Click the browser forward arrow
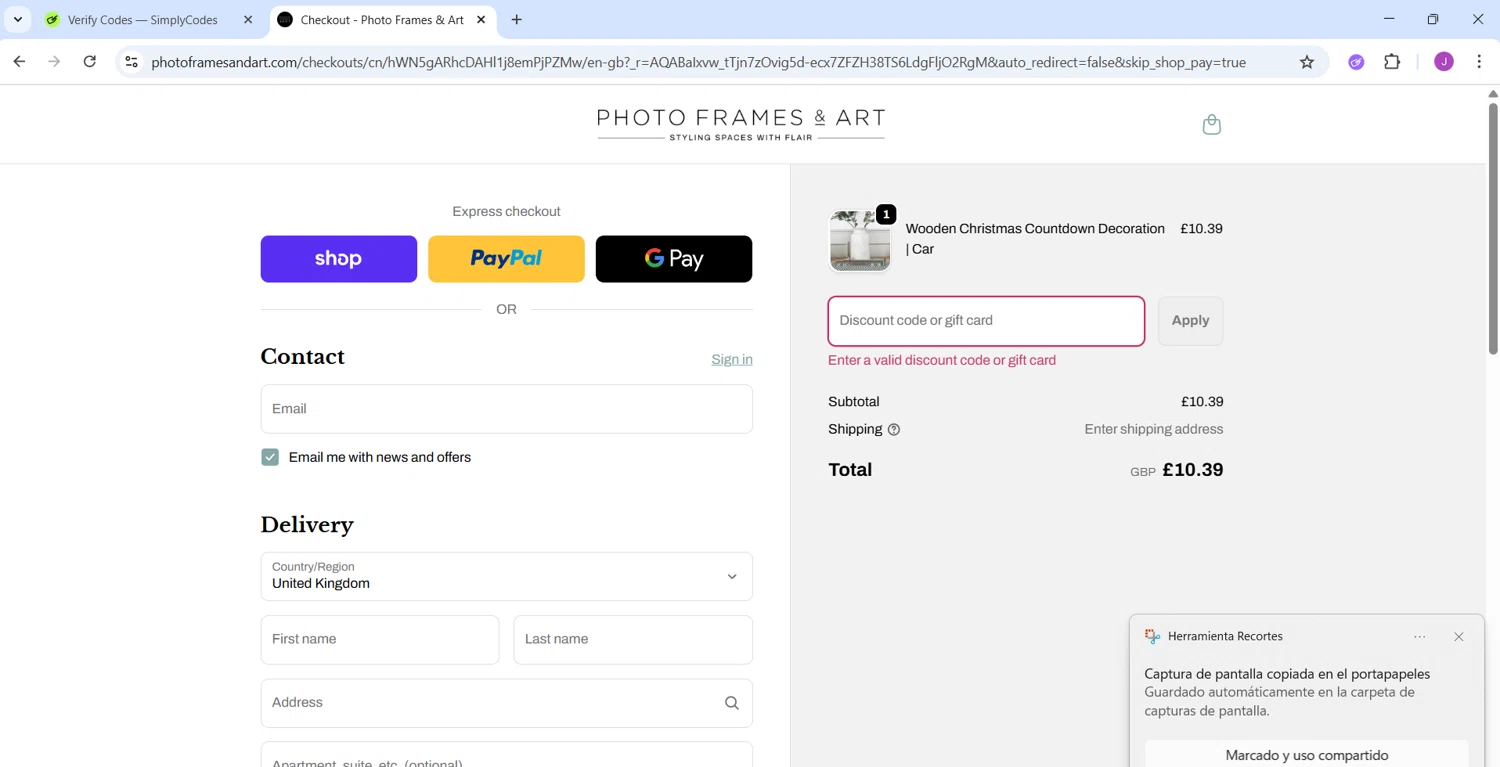1500x767 pixels. (x=54, y=62)
